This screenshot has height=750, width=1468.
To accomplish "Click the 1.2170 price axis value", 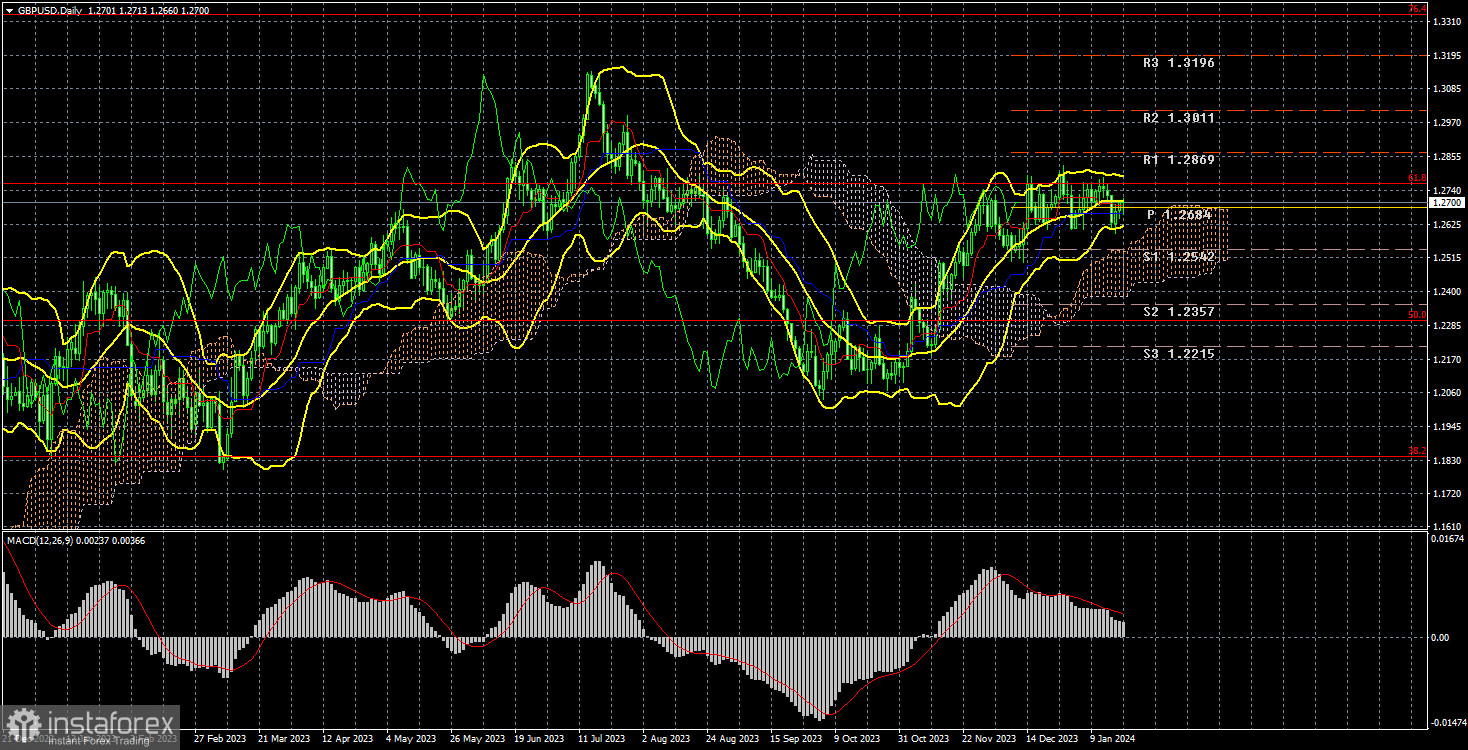I will 1447,359.
